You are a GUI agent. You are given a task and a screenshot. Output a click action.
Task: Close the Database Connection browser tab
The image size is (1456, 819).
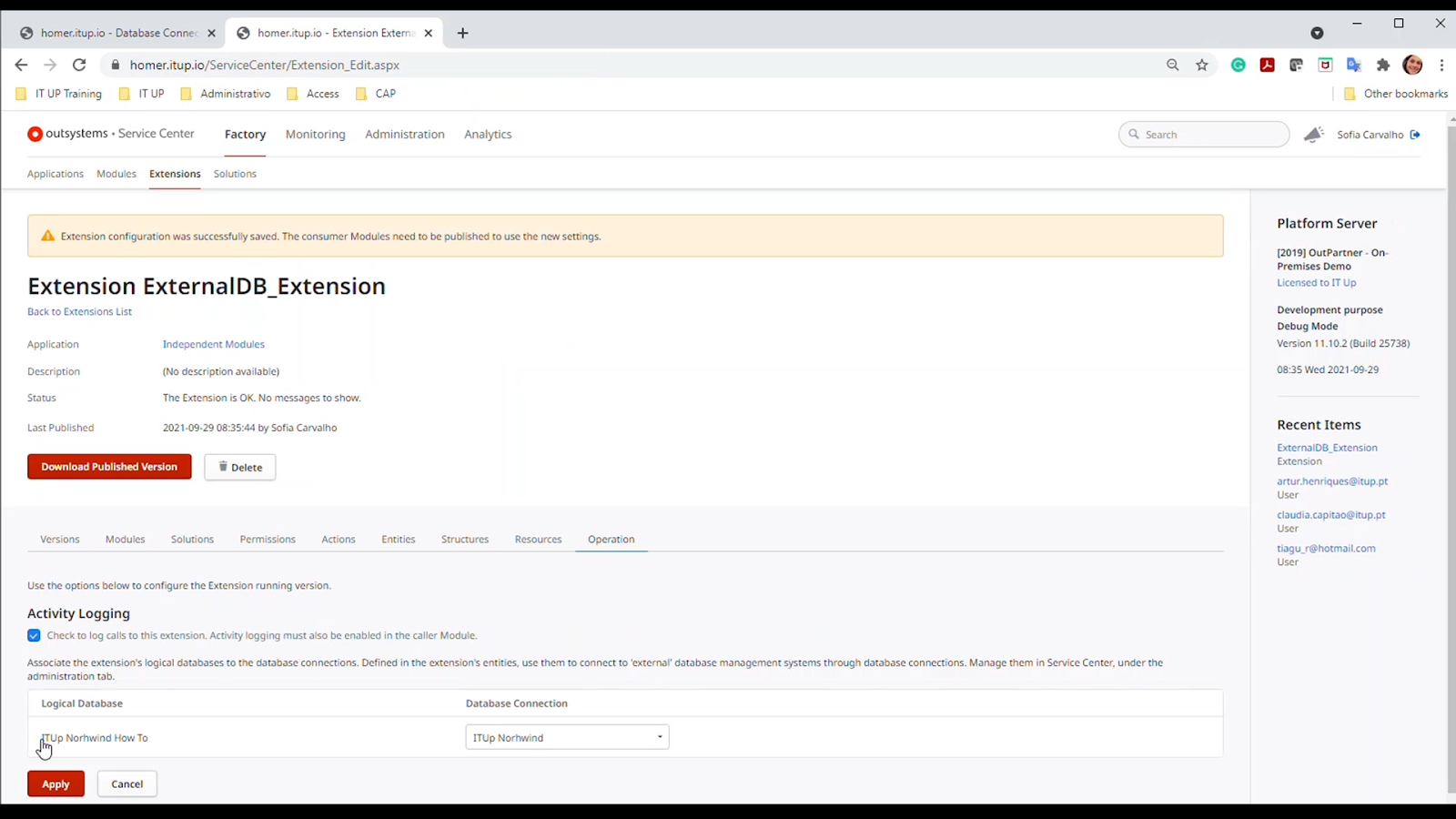pyautogui.click(x=211, y=33)
